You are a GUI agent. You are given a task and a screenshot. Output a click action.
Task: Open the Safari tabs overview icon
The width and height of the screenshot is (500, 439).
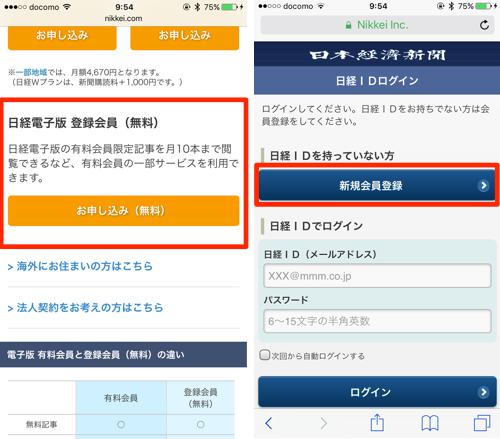pyautogui.click(x=482, y=423)
